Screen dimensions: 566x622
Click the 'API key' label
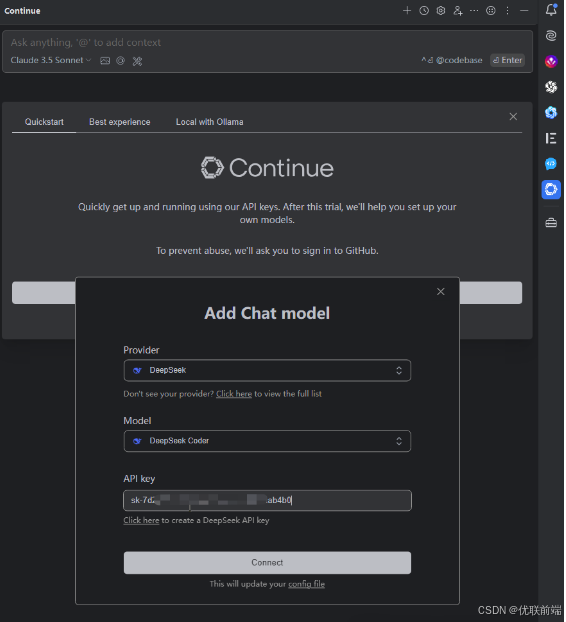[139, 479]
